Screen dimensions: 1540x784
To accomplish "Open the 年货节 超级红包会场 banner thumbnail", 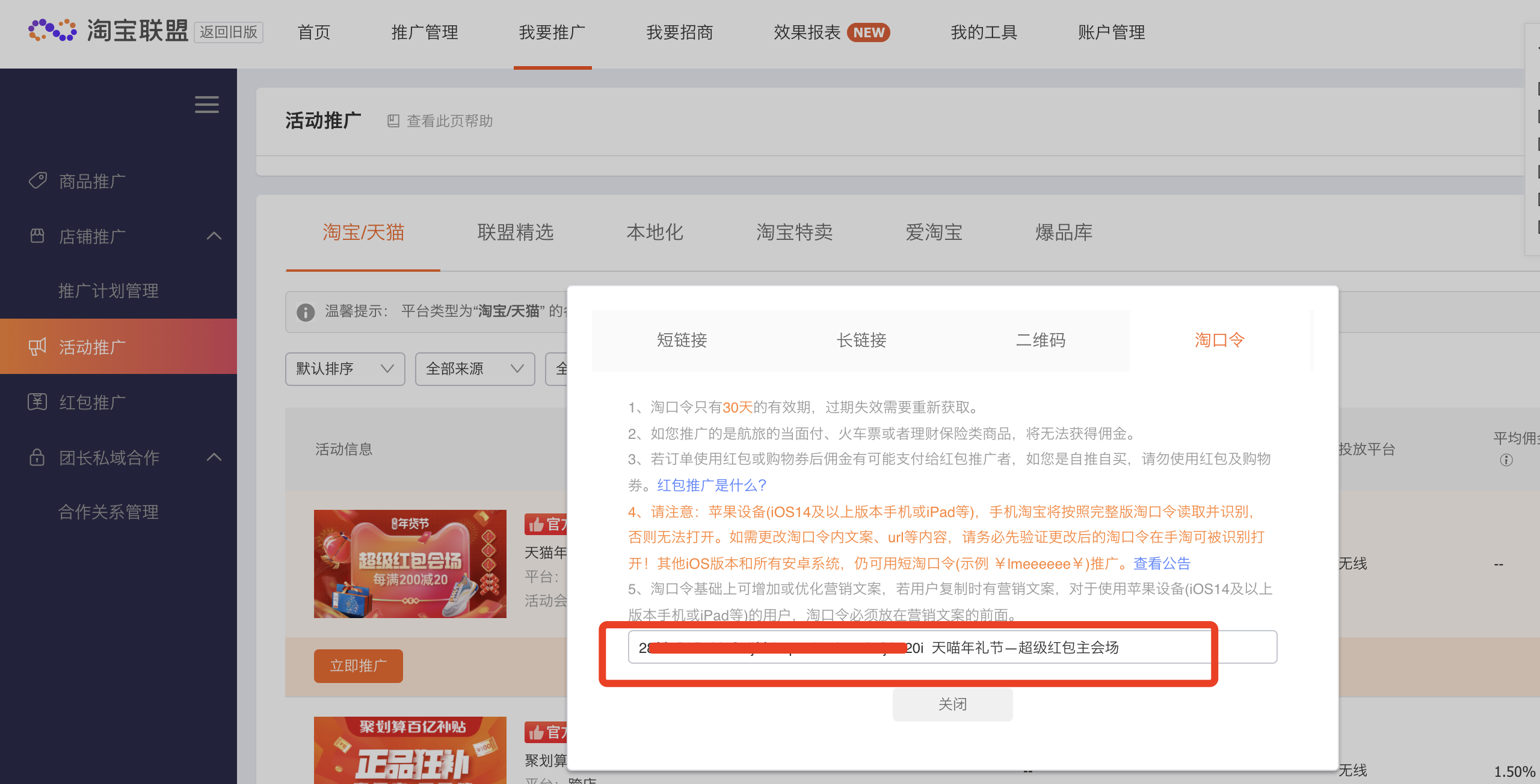I will 410,563.
